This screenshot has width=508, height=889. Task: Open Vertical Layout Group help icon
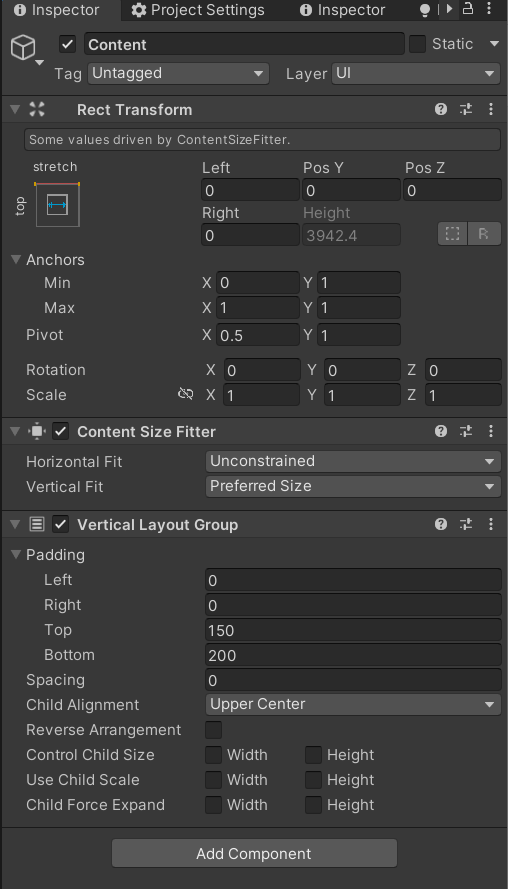[x=441, y=524]
